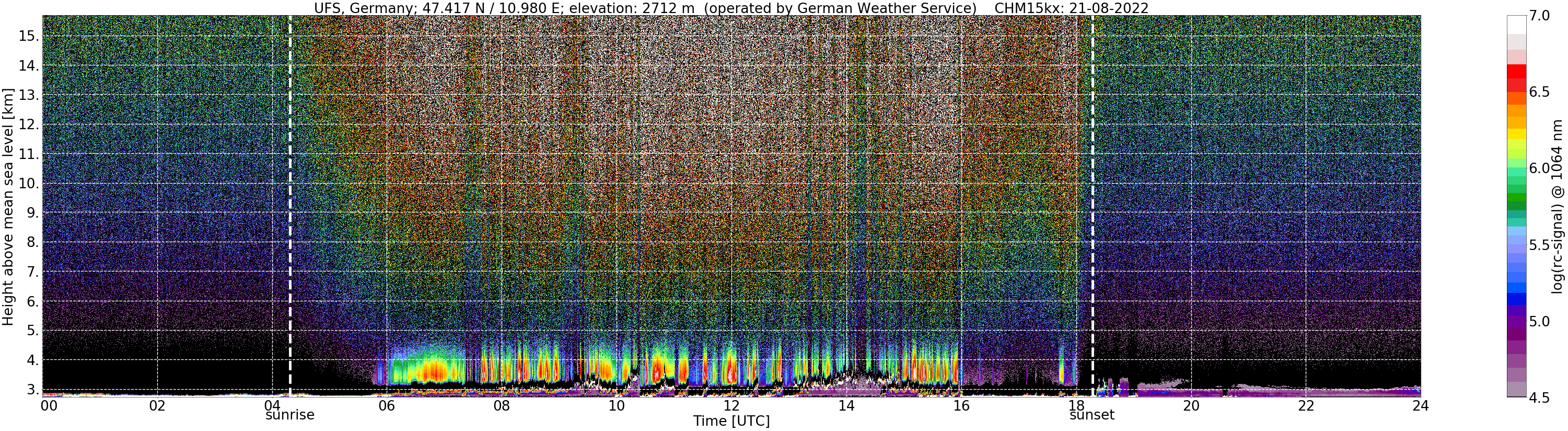The height and width of the screenshot is (431, 1568).
Task: Click the '15.' height tick label
Action: [29, 36]
